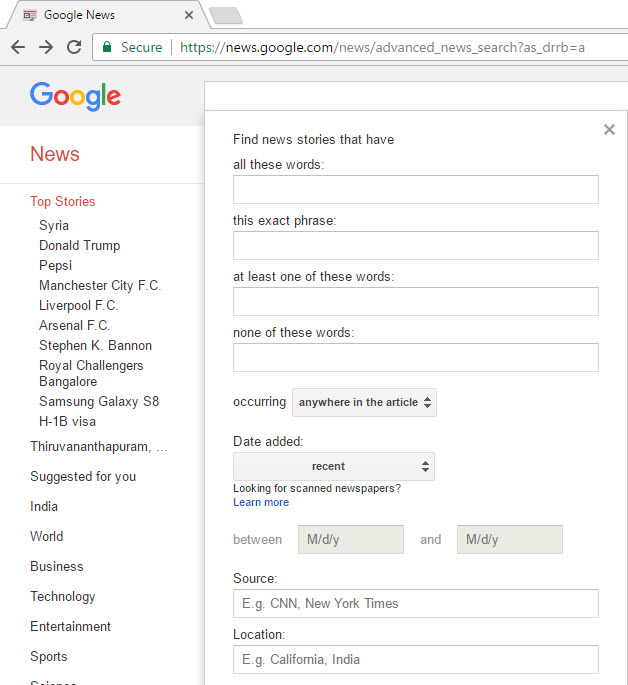Click the Location input field
628x685 pixels.
415,659
